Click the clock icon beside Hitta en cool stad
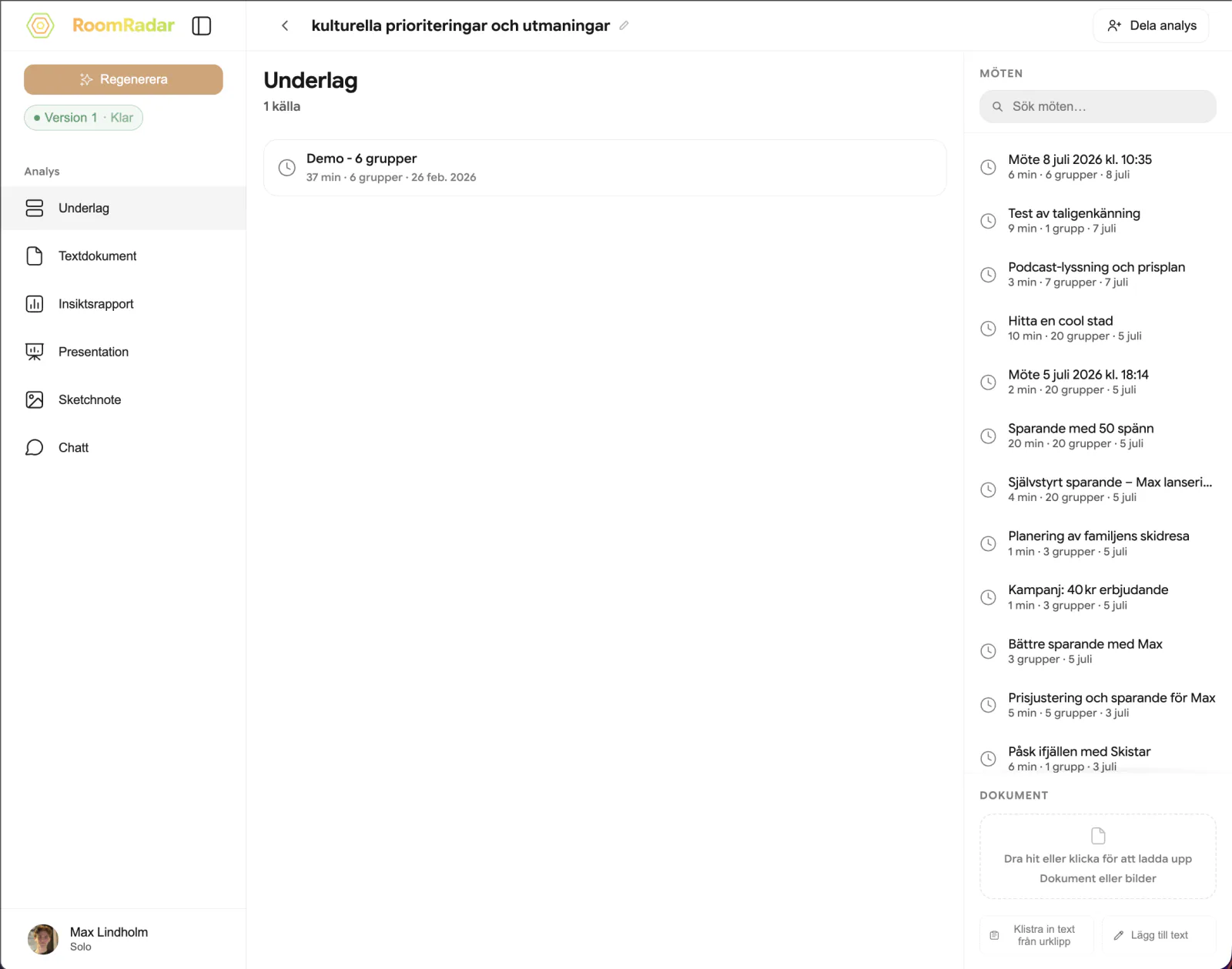This screenshot has width=1232, height=969. click(988, 329)
